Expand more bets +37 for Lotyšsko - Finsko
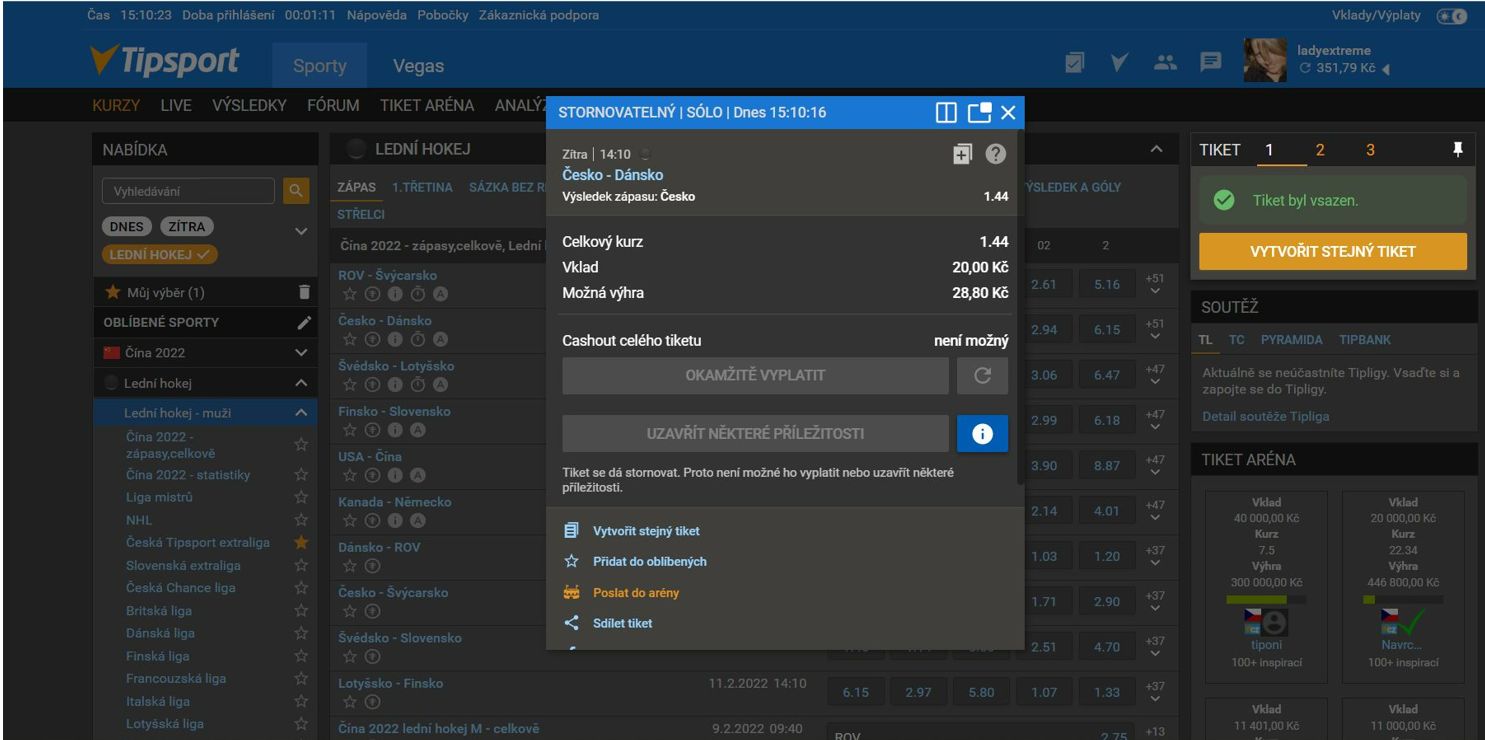Viewport: 1485px width, 740px height. pyautogui.click(x=1155, y=691)
